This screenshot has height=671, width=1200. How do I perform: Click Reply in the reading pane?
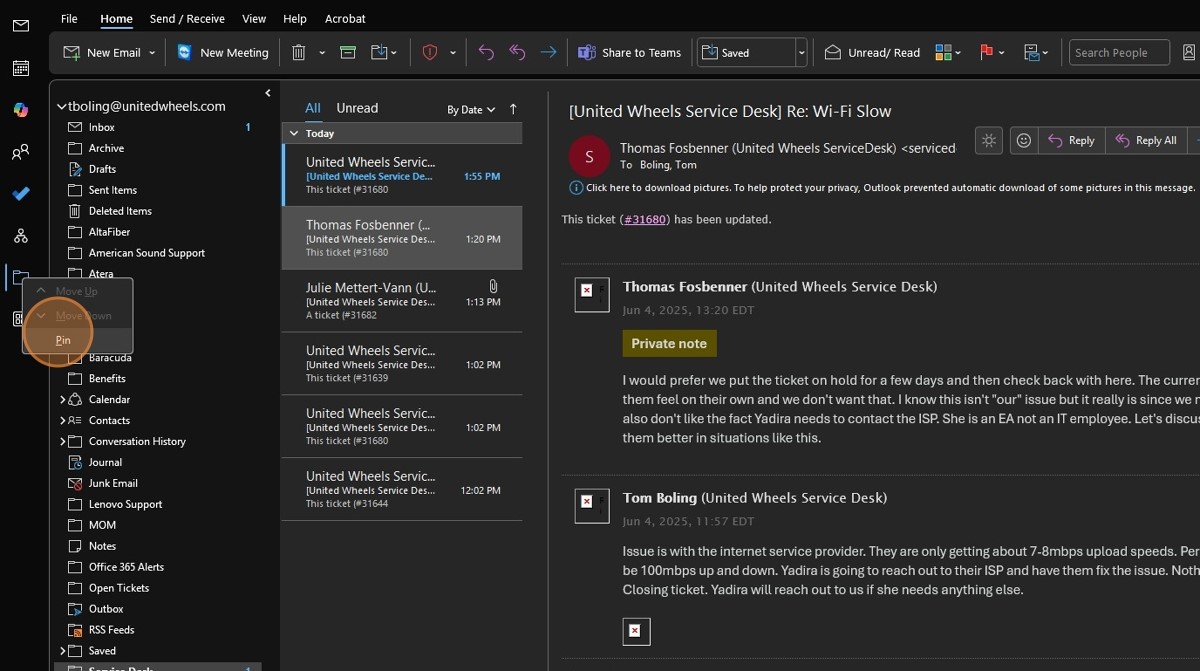(x=1072, y=141)
